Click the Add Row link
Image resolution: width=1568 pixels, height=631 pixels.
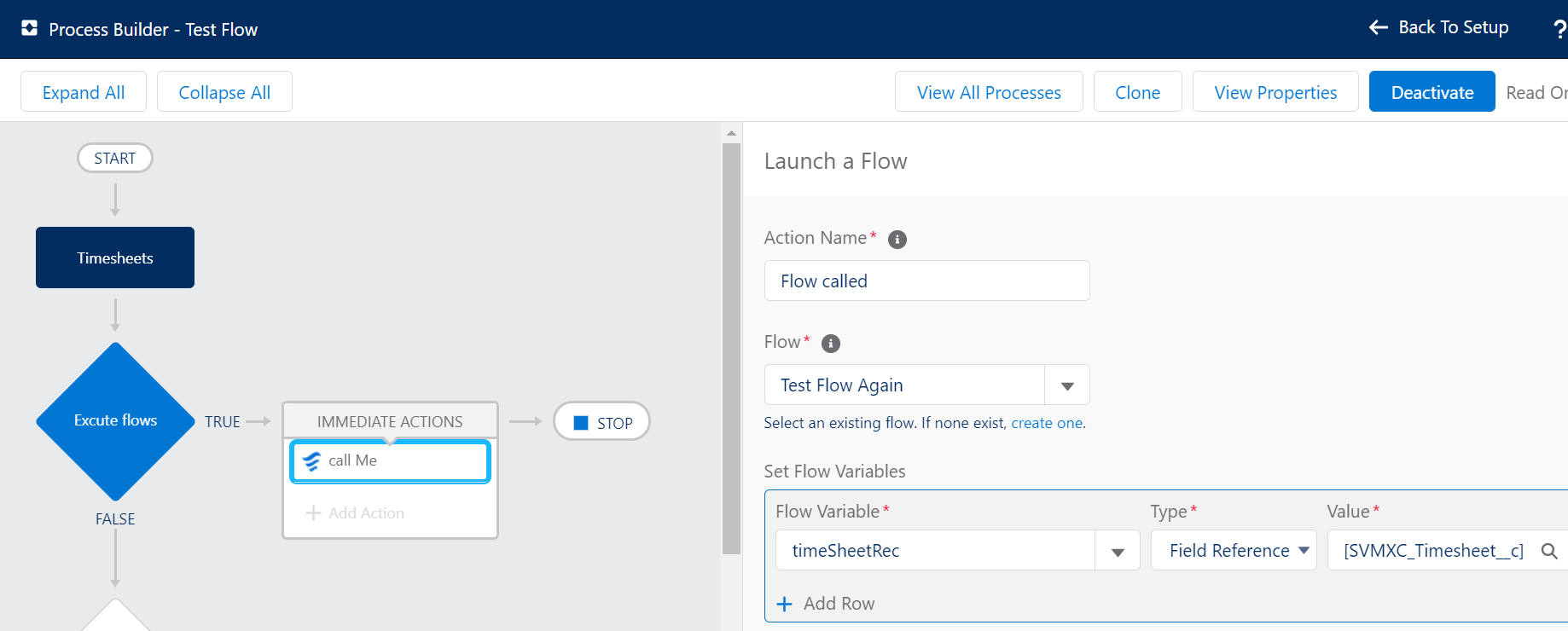point(826,604)
